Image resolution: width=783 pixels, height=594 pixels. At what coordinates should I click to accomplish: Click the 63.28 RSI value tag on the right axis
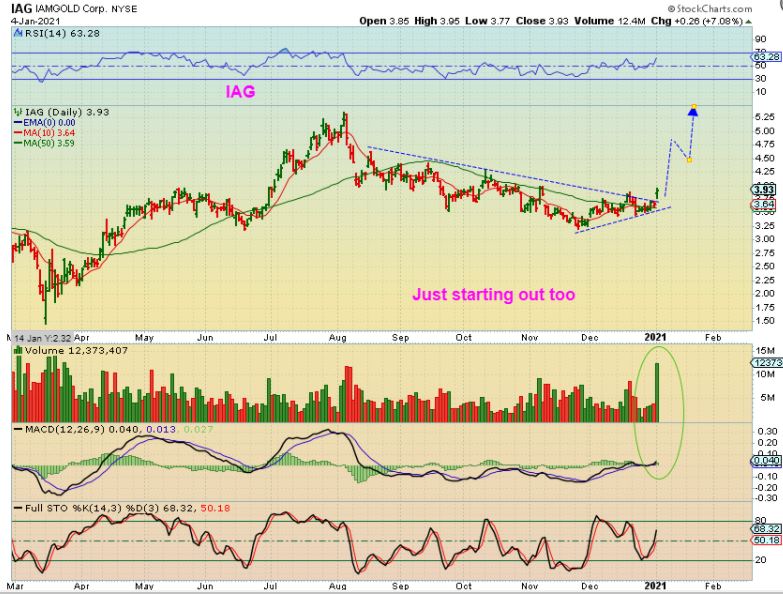(766, 56)
